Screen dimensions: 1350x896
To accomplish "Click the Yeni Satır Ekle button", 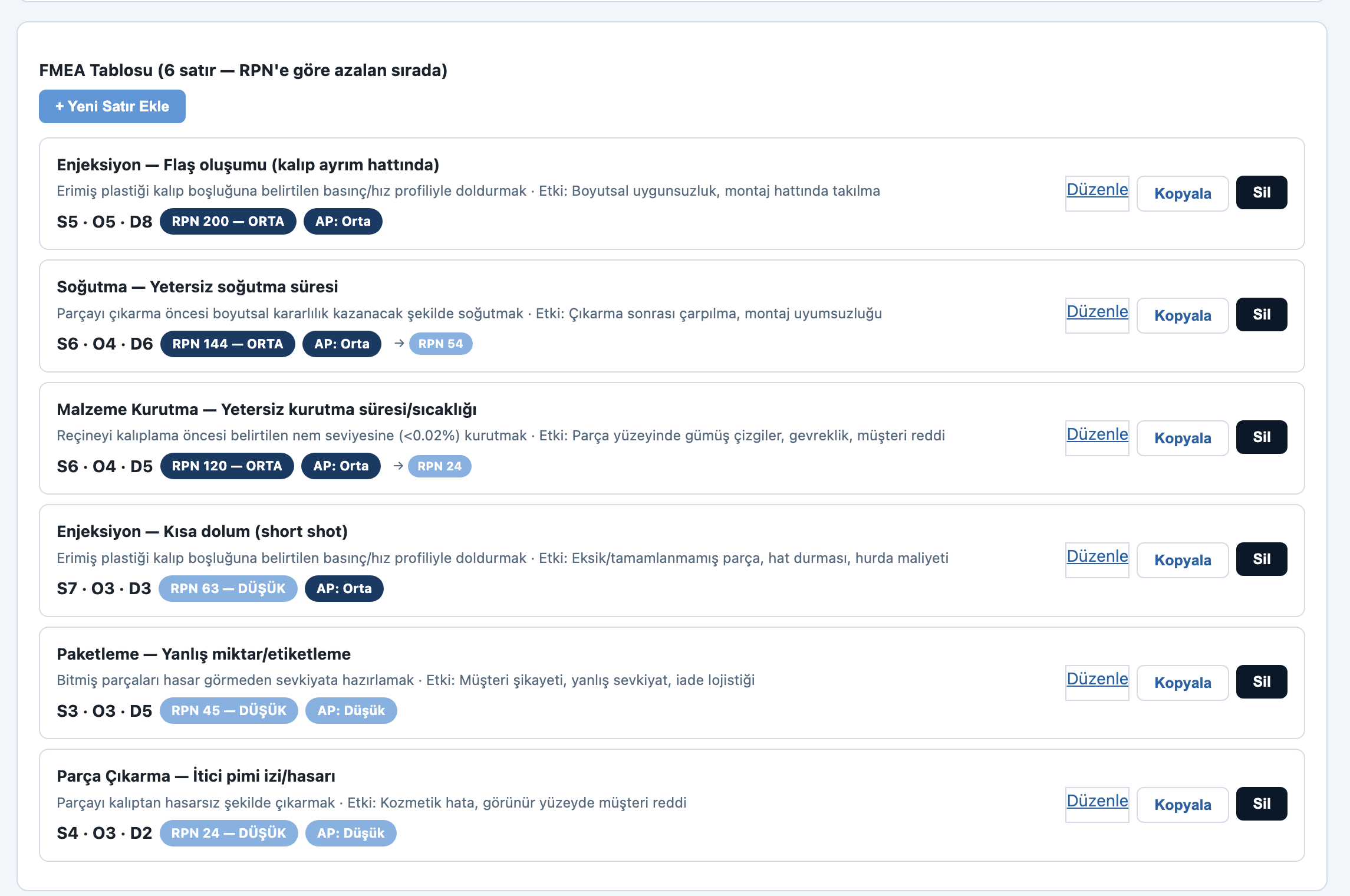I will 112,106.
